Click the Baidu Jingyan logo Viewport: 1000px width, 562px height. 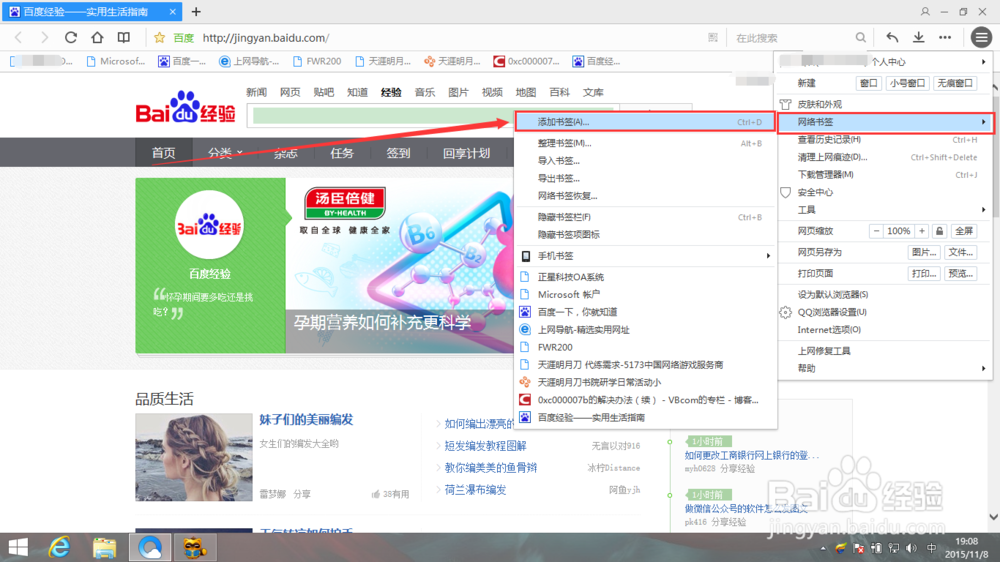pos(186,107)
